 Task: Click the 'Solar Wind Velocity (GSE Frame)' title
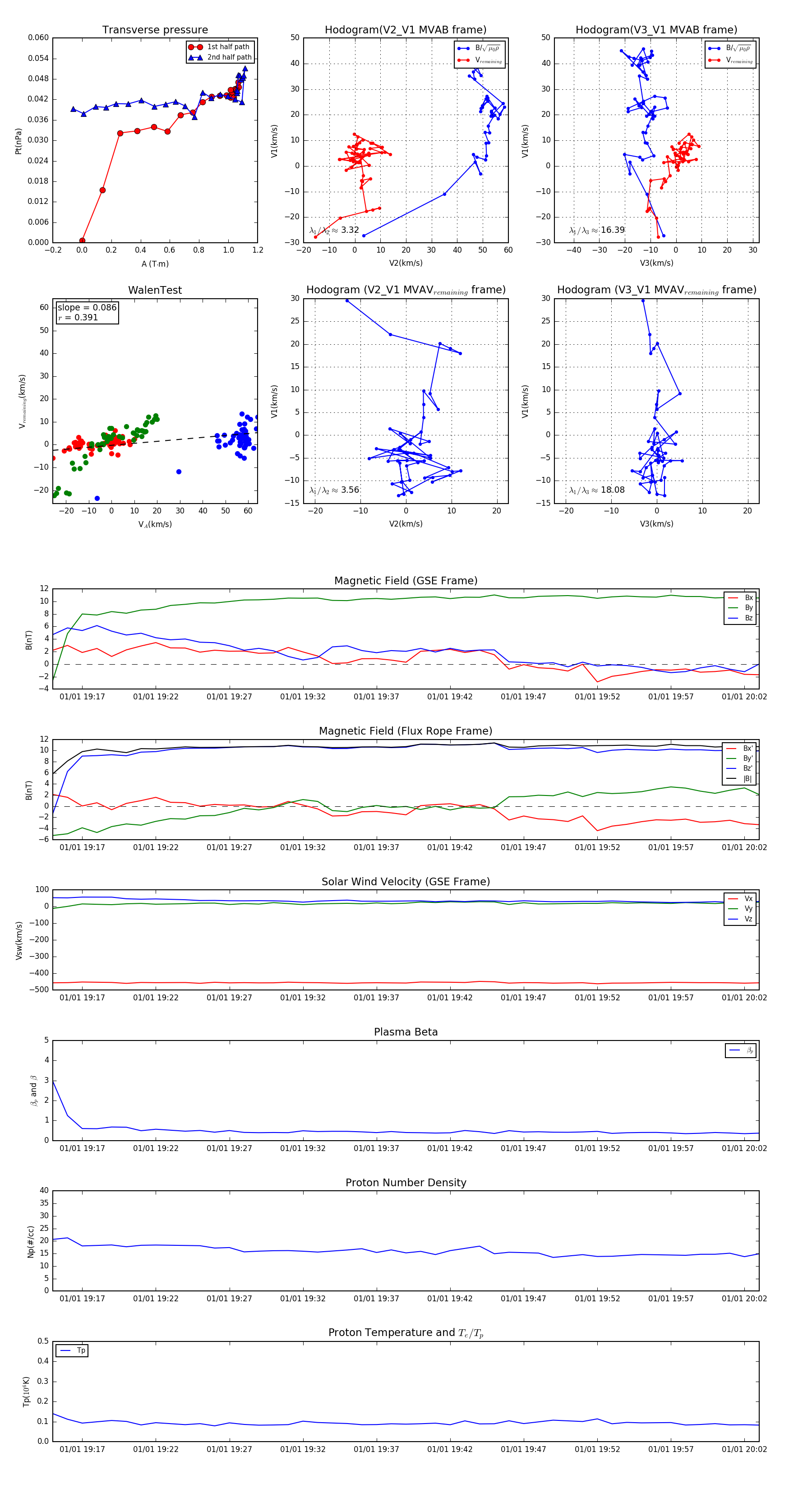pos(406,882)
